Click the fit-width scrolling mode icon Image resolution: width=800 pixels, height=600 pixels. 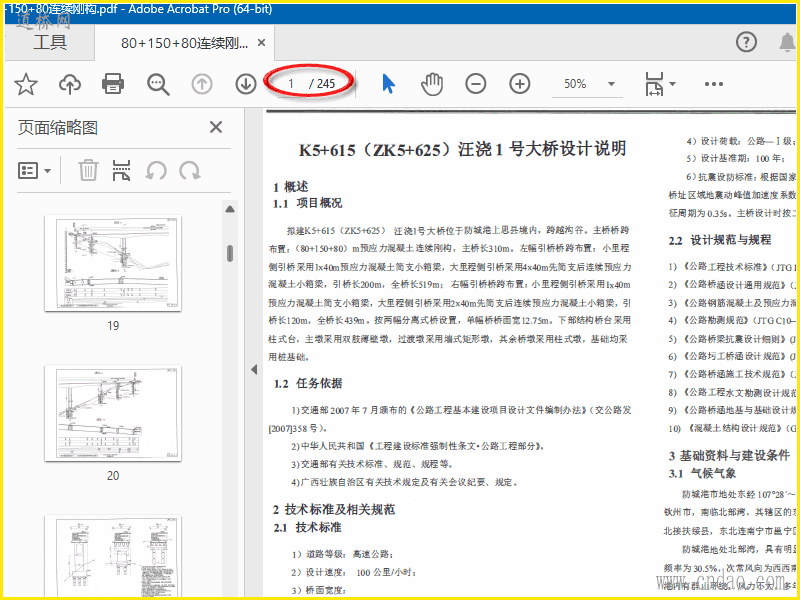(x=655, y=84)
